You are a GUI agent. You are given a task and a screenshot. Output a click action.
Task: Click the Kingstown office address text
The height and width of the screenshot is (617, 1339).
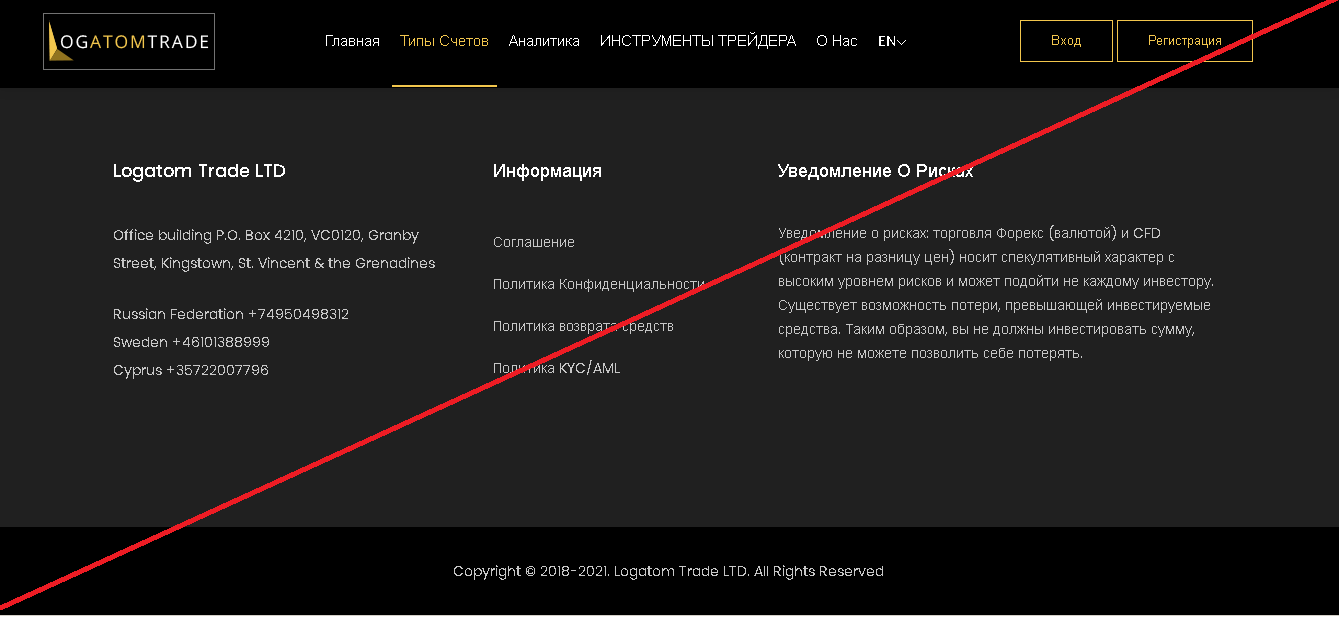tap(273, 249)
